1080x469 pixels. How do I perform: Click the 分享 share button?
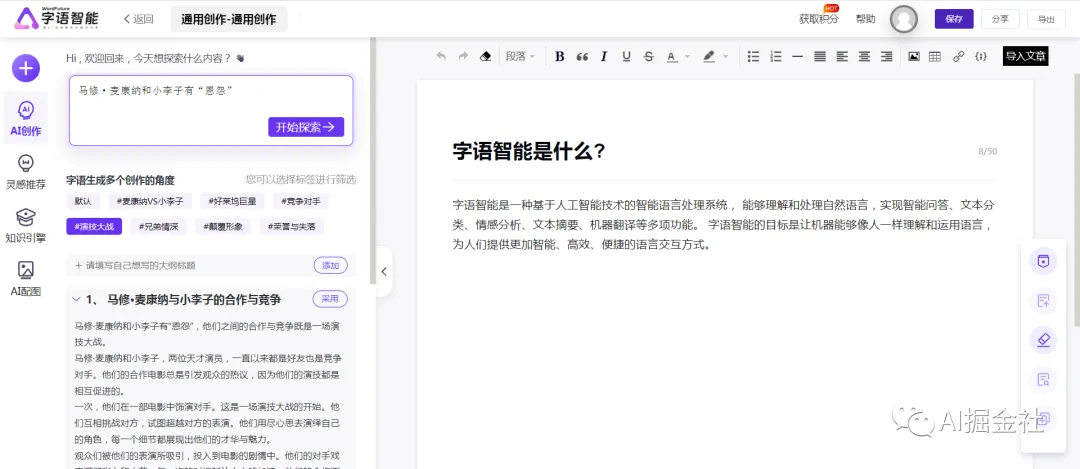click(x=1000, y=19)
